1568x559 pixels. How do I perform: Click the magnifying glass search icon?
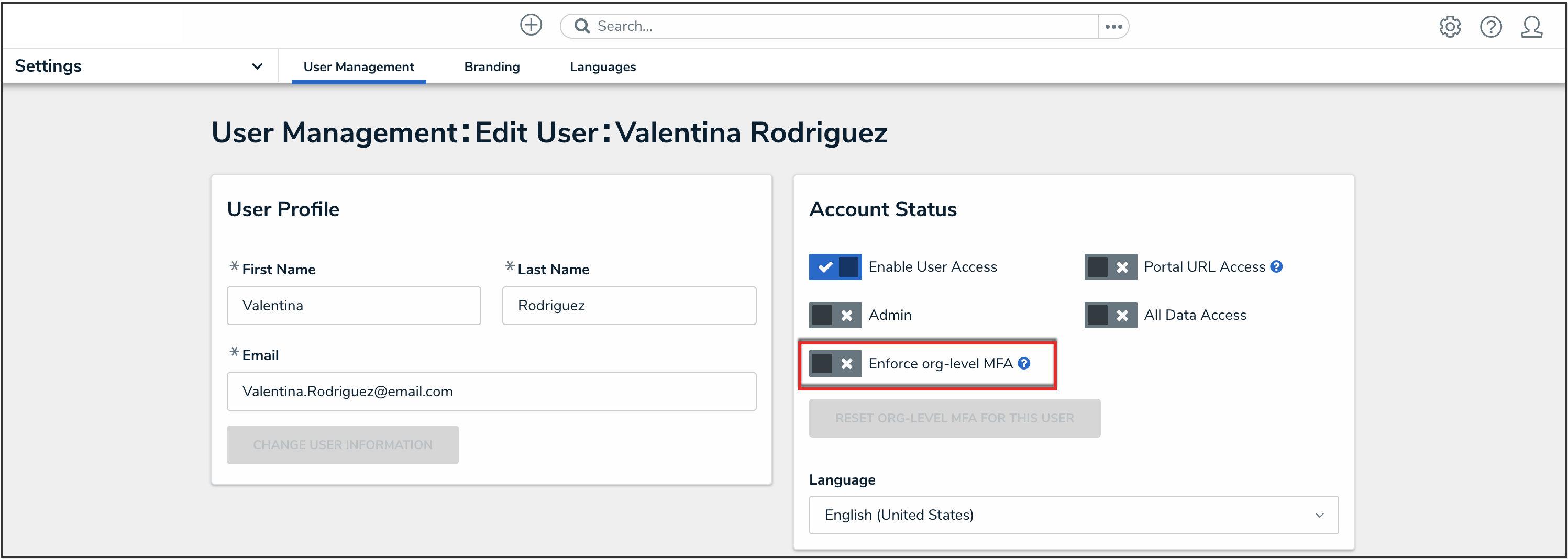click(582, 26)
